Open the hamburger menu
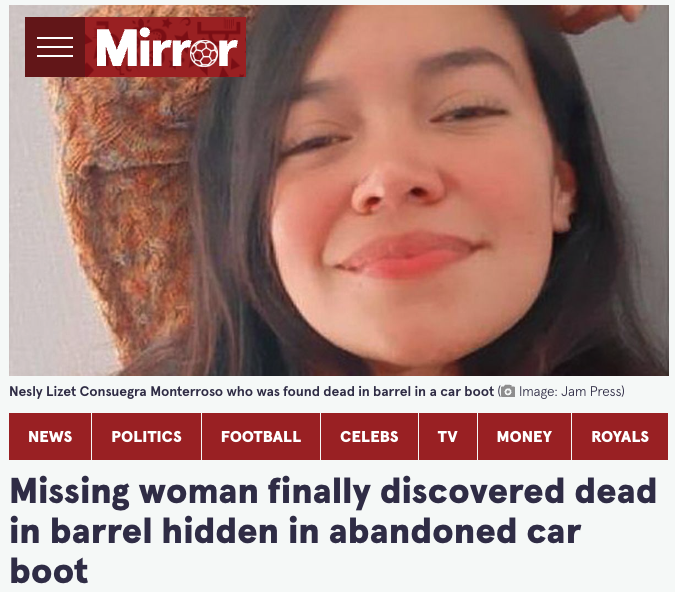The height and width of the screenshot is (592, 675). [x=55, y=47]
